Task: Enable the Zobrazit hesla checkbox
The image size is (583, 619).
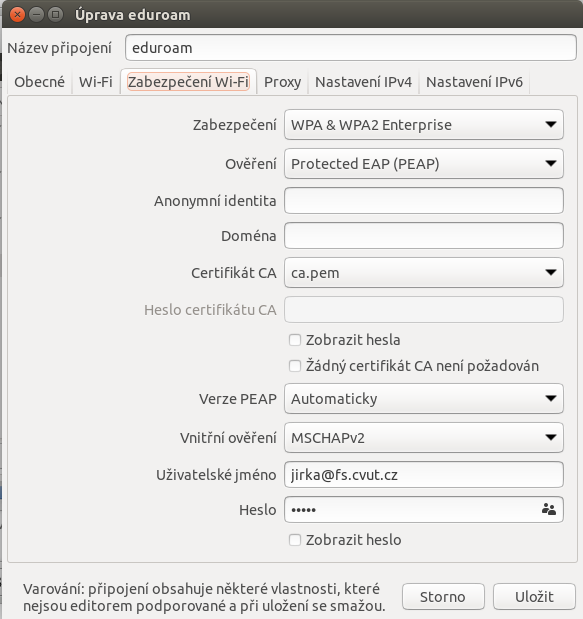Action: pyautogui.click(x=295, y=340)
